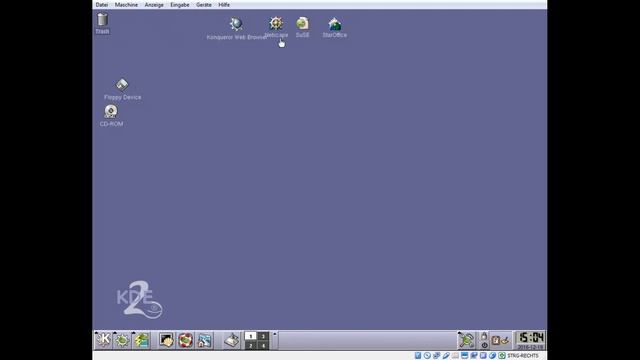
Task: Switch to virtual desktop 4 in pager
Action: pos(263,345)
